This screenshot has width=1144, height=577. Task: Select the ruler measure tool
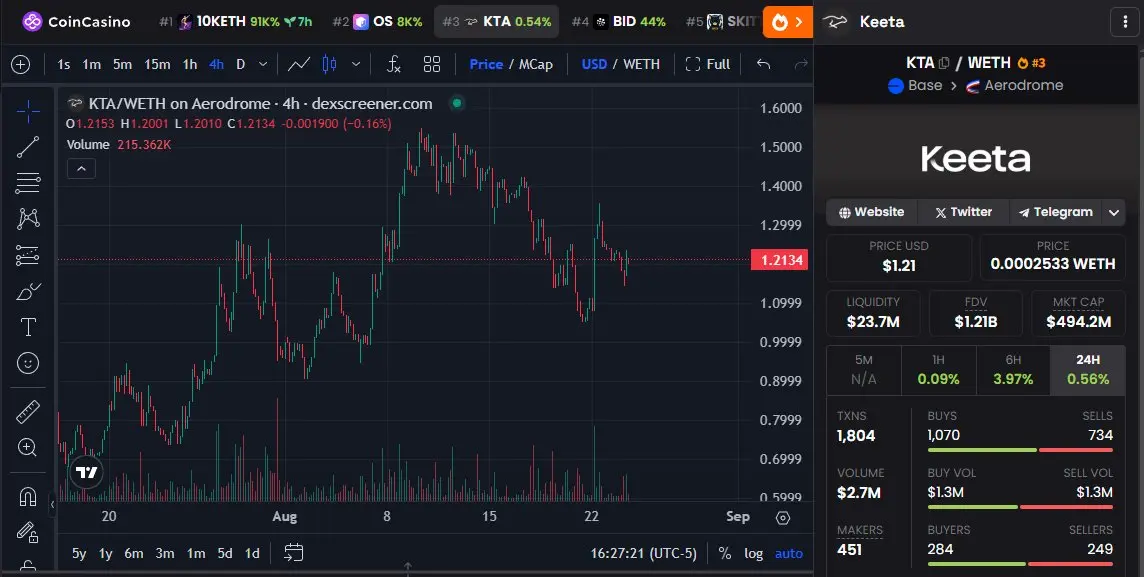(x=28, y=412)
